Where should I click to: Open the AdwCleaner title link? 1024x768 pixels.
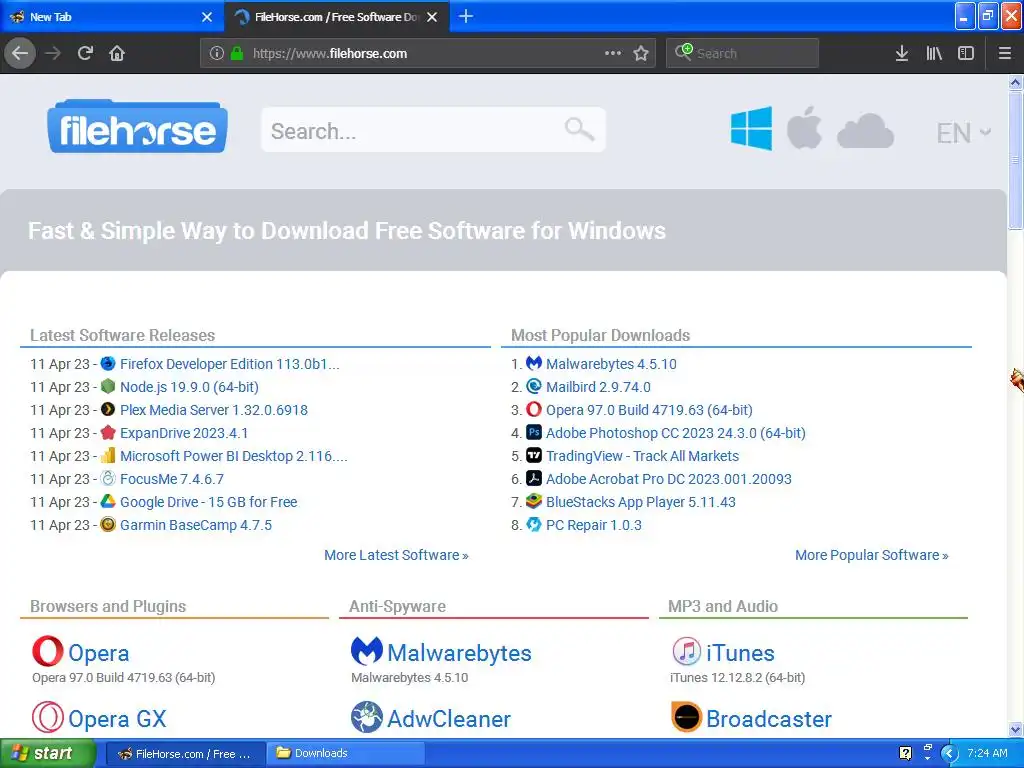[x=449, y=719]
